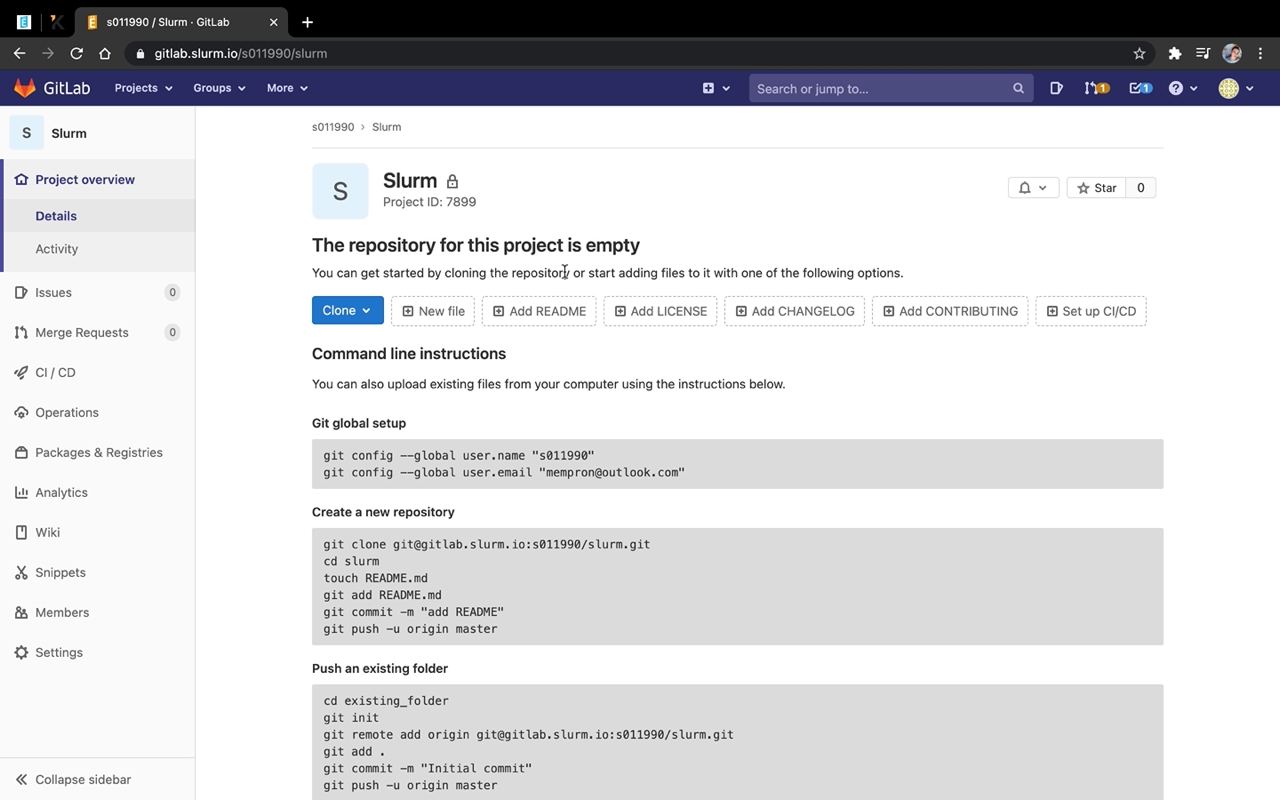
Task: Open a new browser tab
Action: [307, 22]
